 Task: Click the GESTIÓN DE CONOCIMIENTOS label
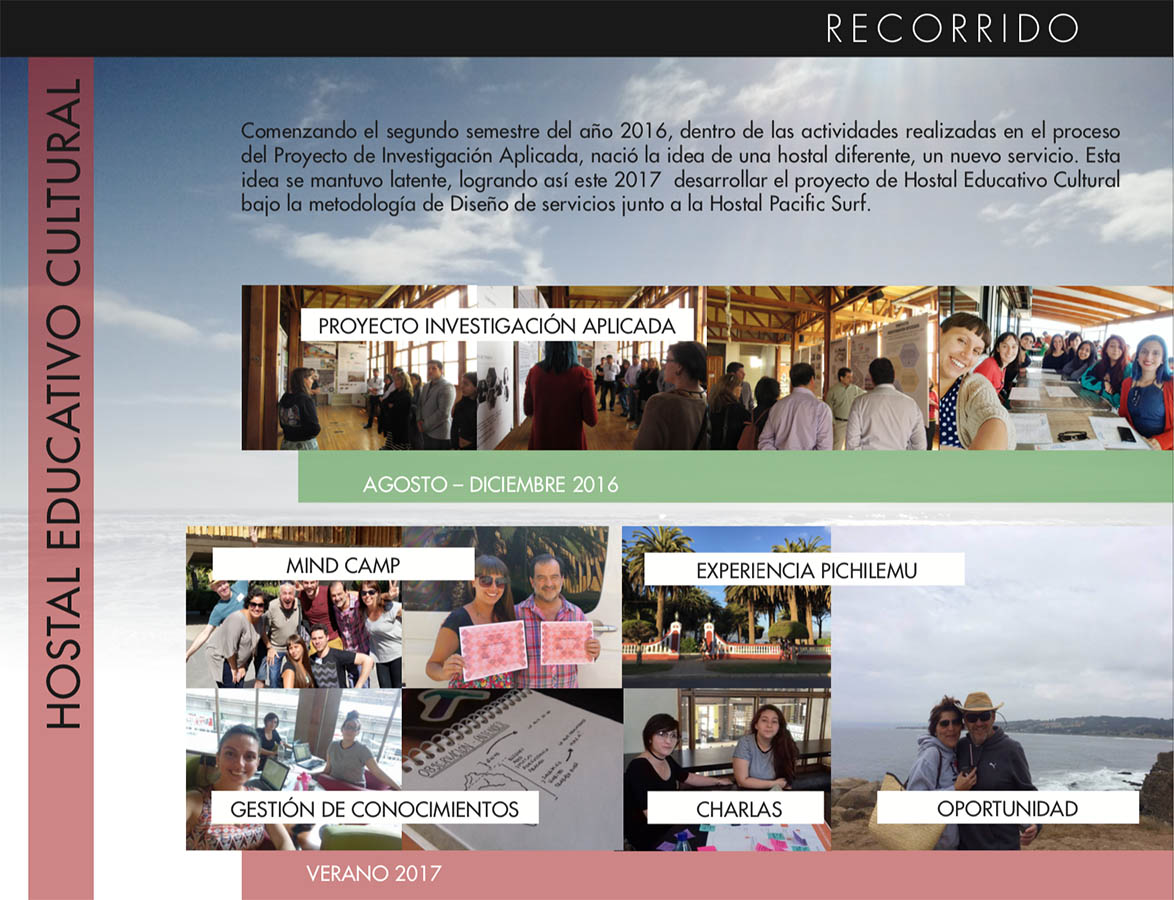click(x=374, y=808)
